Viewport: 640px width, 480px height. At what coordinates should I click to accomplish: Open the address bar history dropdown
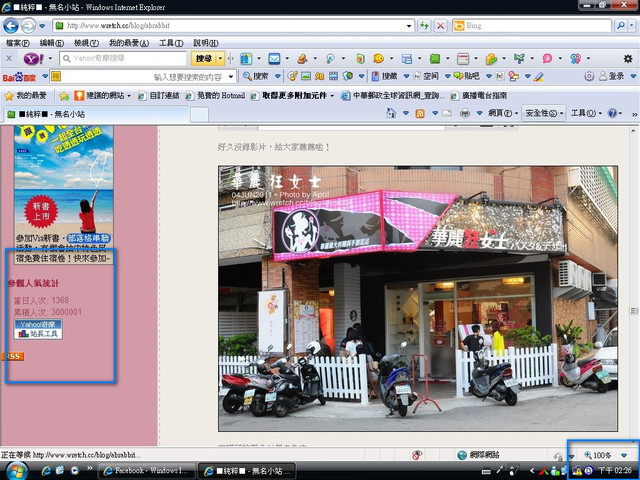click(x=409, y=26)
